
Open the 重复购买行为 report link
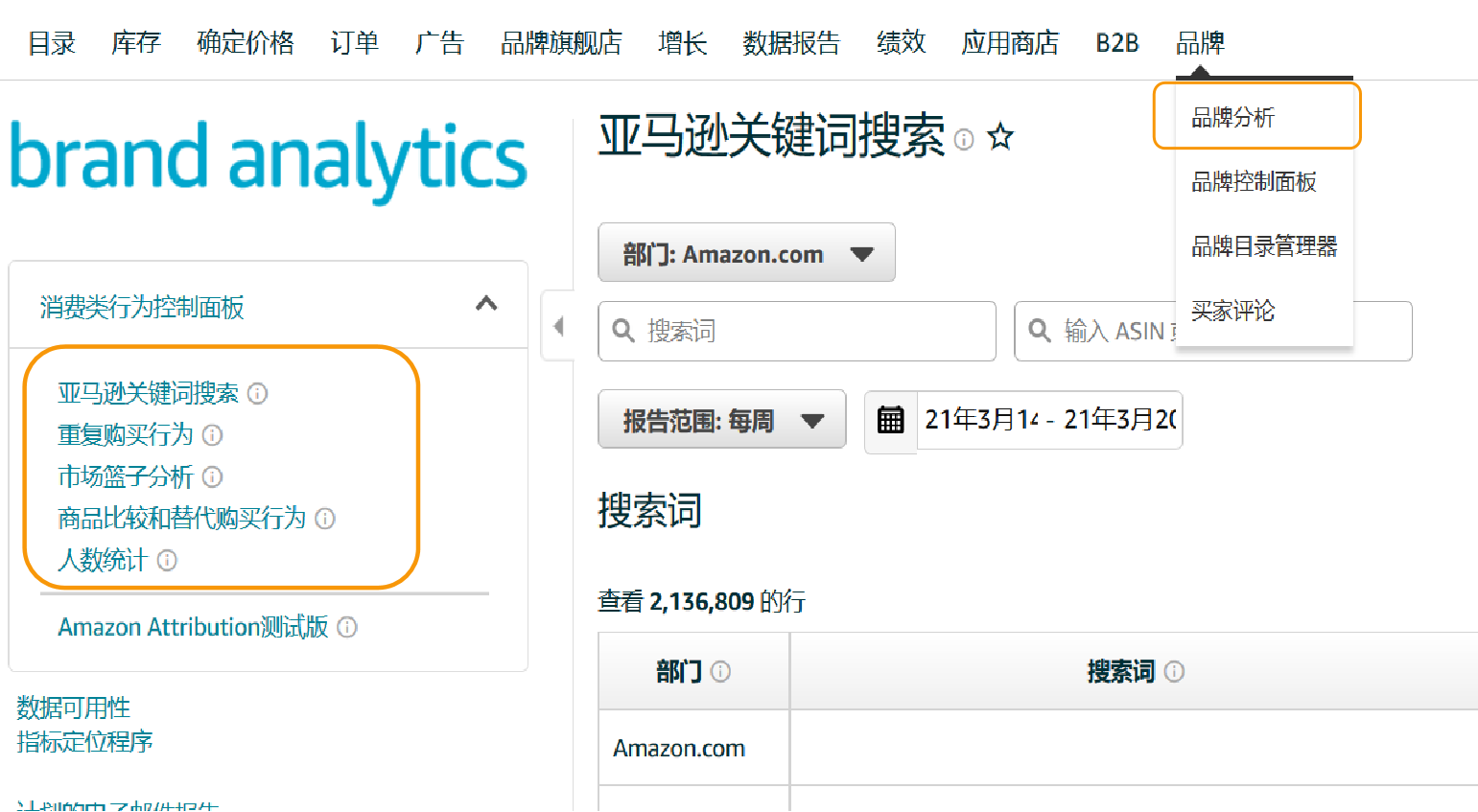pyautogui.click(x=126, y=435)
